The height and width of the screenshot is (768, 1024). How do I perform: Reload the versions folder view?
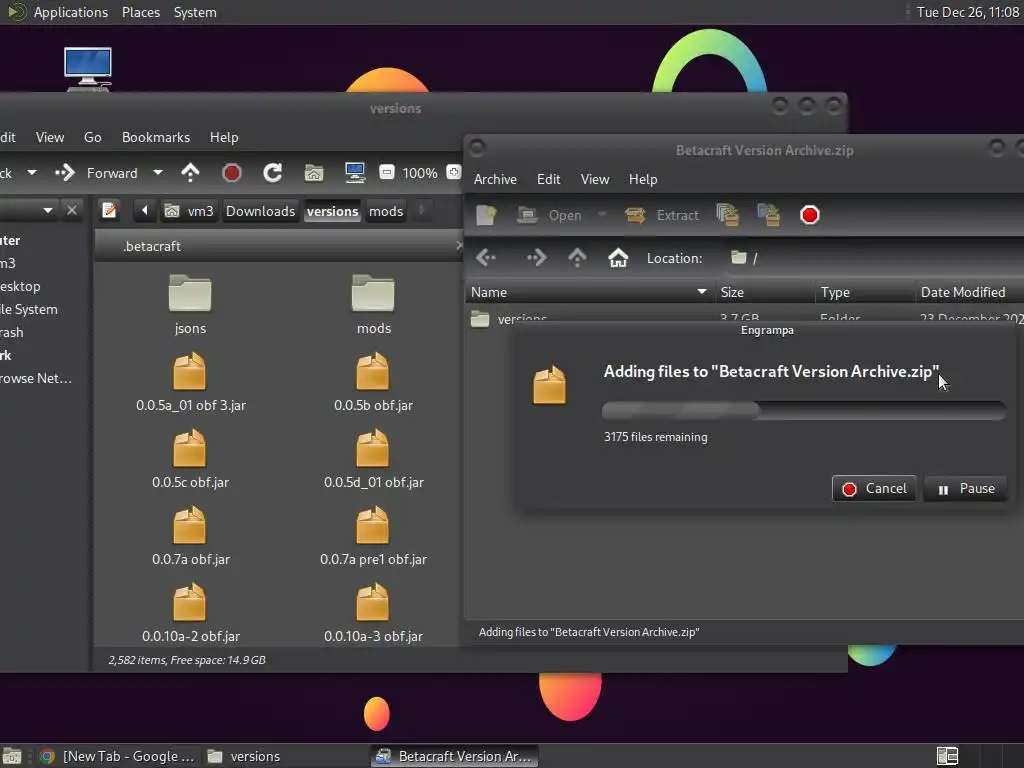(272, 173)
